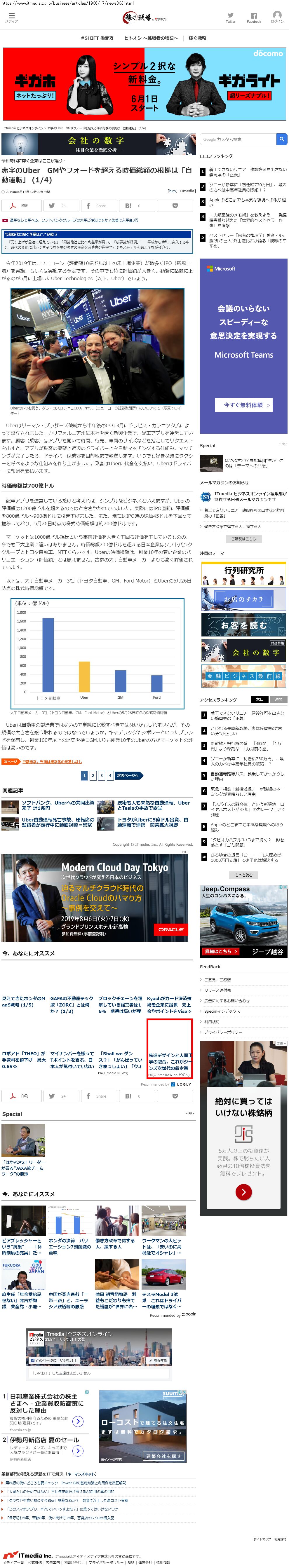Click the suumo 建築会社を探す button
The image size is (289, 1568).
(x=164, y=1455)
